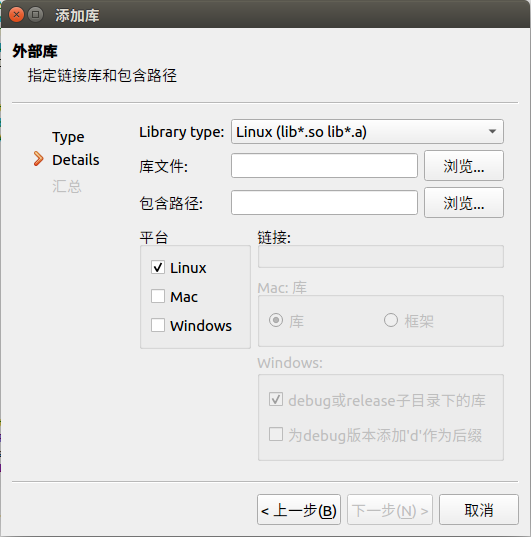531x537 pixels.
Task: Click the 库文件 input field
Action: coord(324,166)
